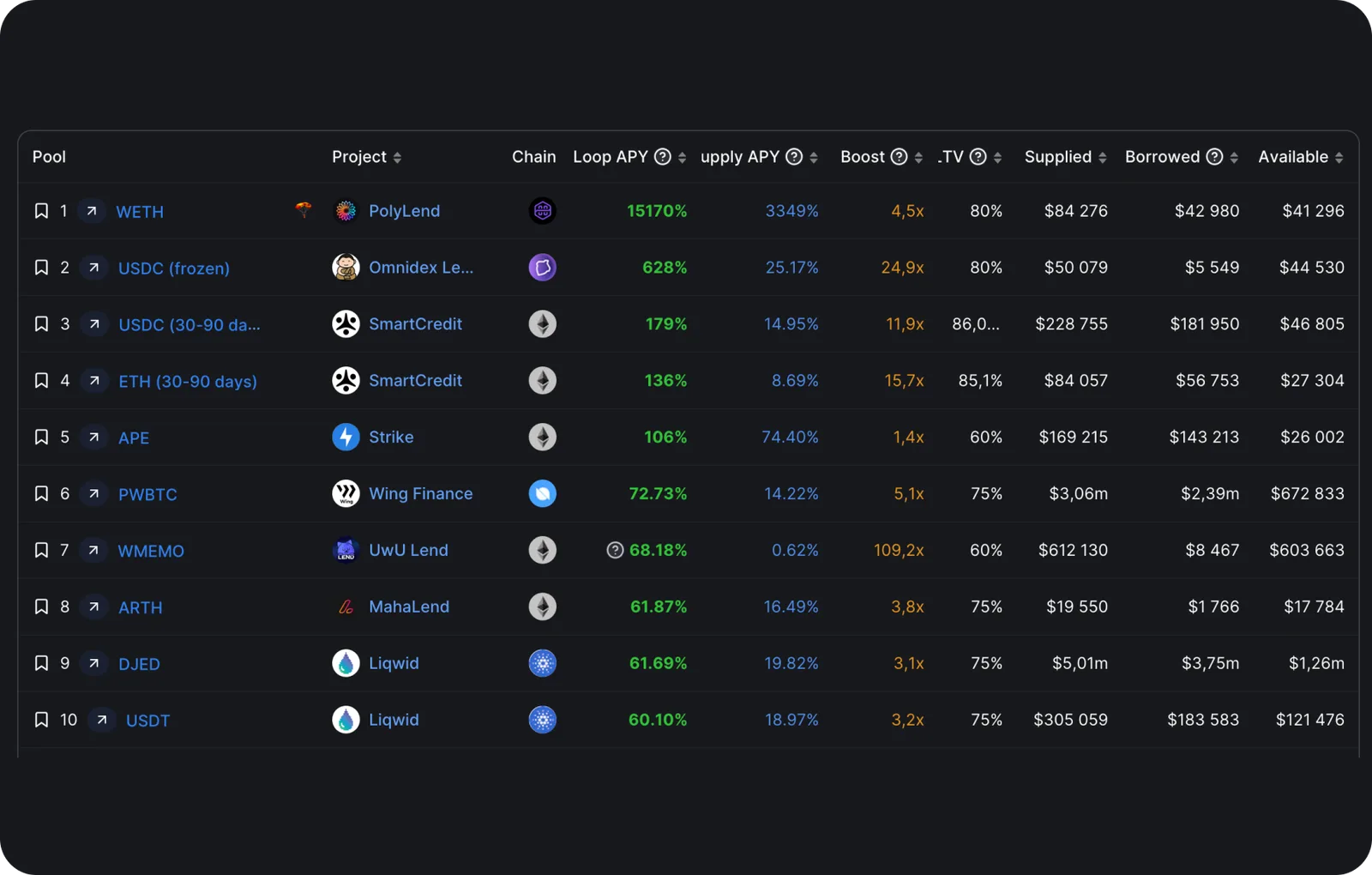Open the WMEMO pool link
The width and height of the screenshot is (1372, 875).
[151, 551]
